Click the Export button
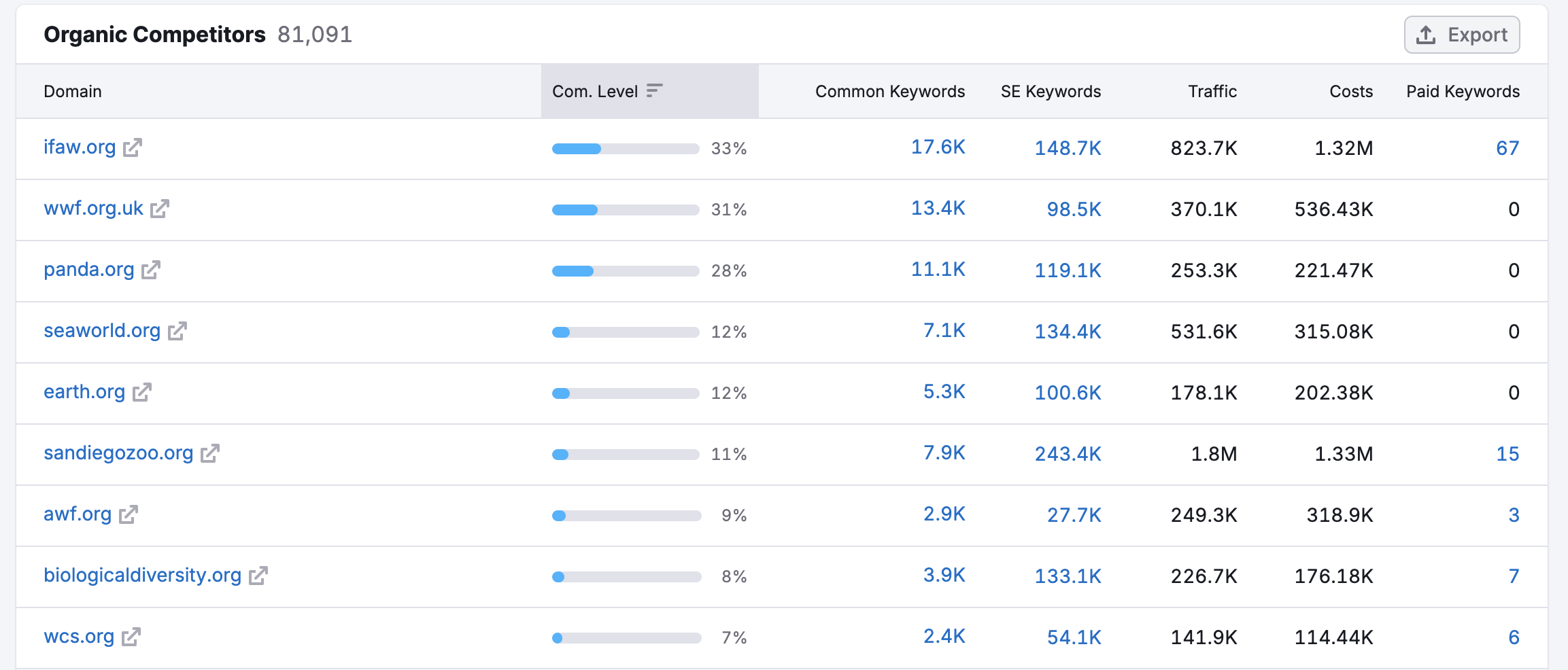 click(1462, 35)
